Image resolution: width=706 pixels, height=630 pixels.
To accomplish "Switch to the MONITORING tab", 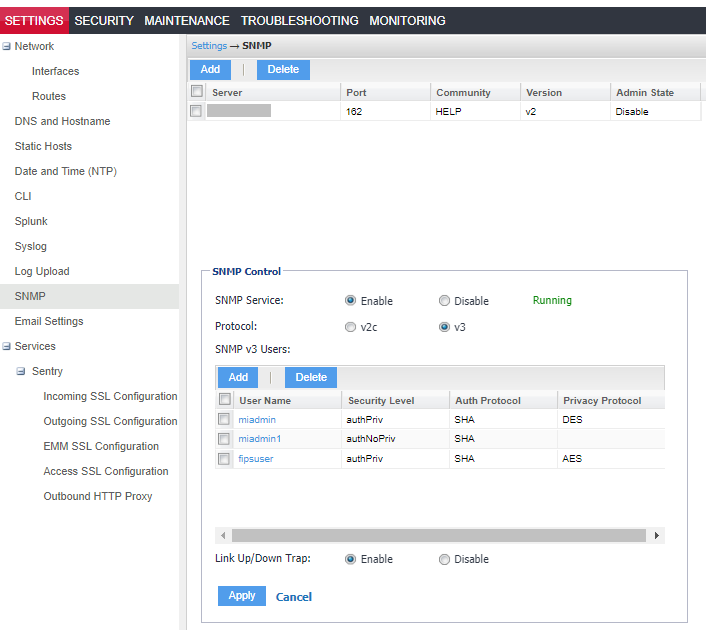I will (x=407, y=20).
